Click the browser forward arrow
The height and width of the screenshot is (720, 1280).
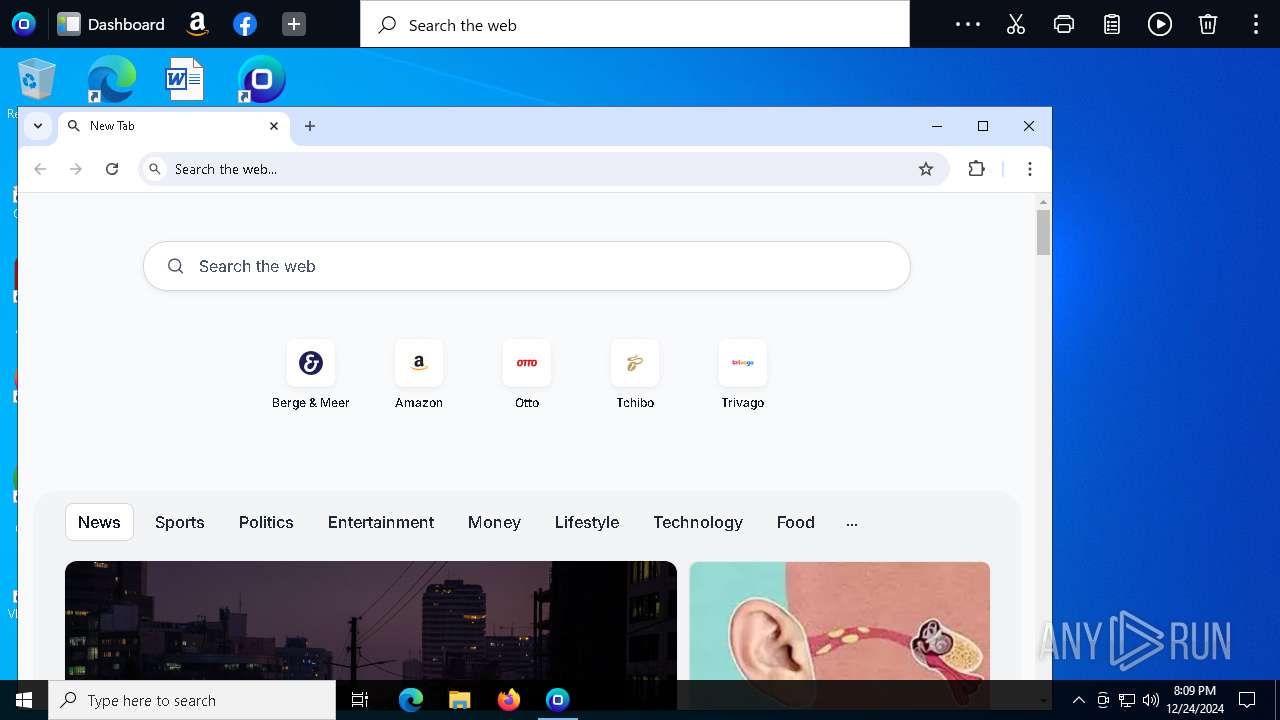(x=76, y=169)
